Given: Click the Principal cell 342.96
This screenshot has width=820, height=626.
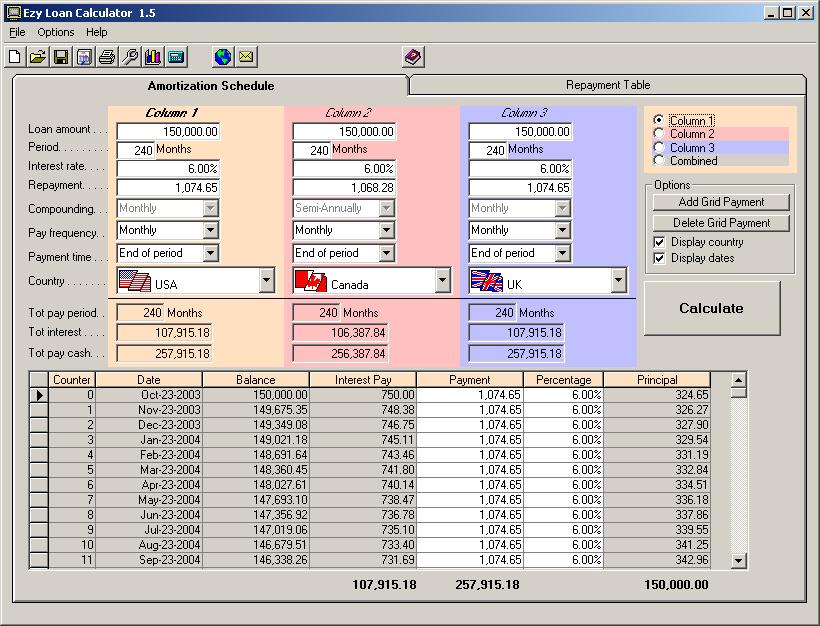Looking at the screenshot, I should 657,560.
